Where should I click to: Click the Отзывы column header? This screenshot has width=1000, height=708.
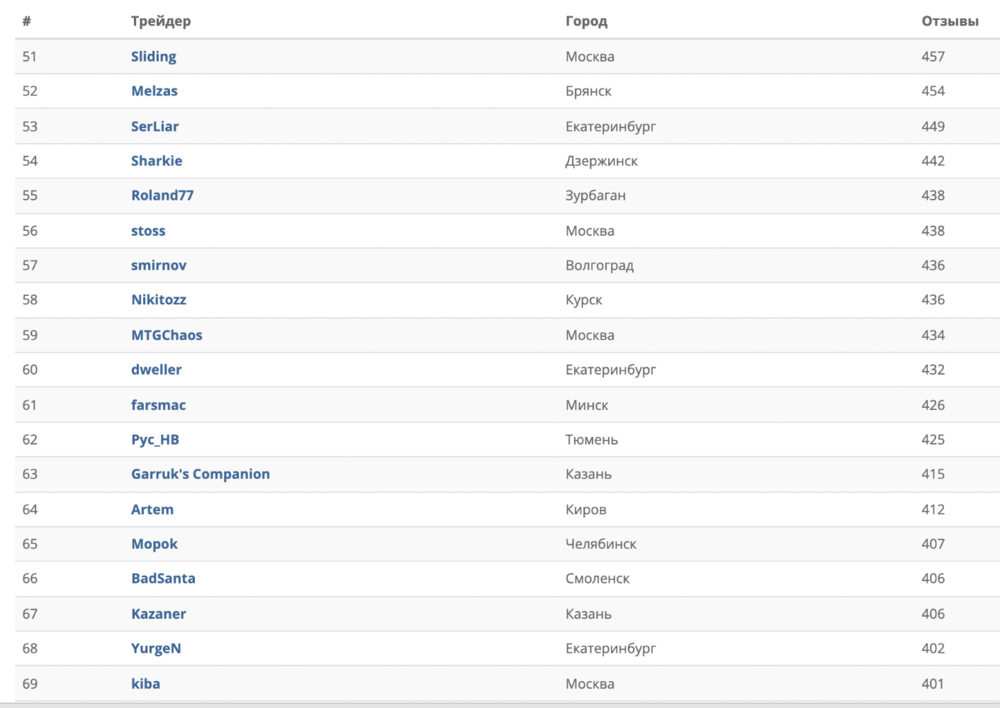[x=949, y=21]
